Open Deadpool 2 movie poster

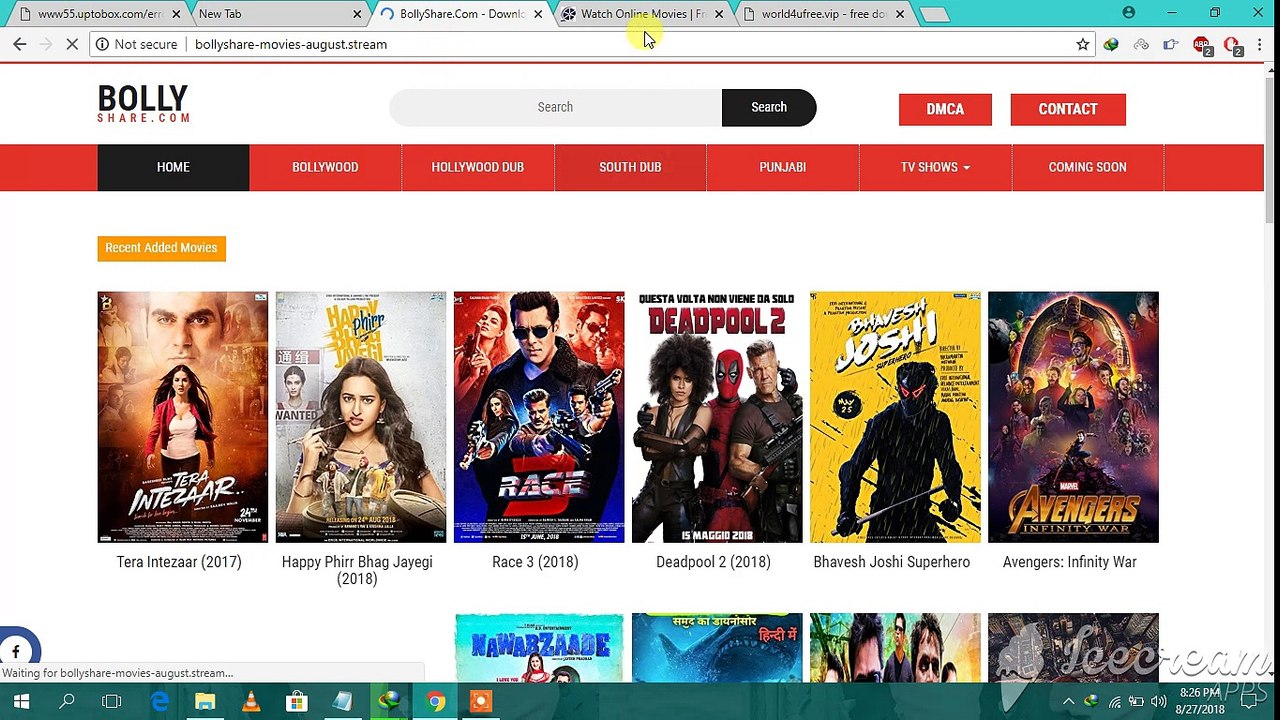pyautogui.click(x=717, y=417)
